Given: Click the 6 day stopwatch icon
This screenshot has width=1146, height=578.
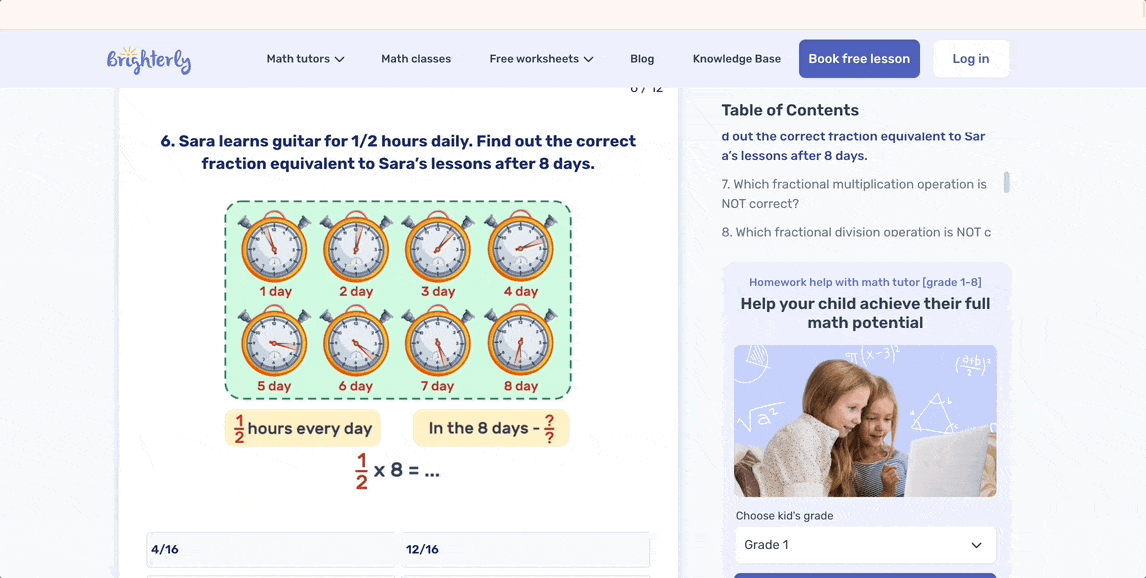Looking at the screenshot, I should click(356, 341).
